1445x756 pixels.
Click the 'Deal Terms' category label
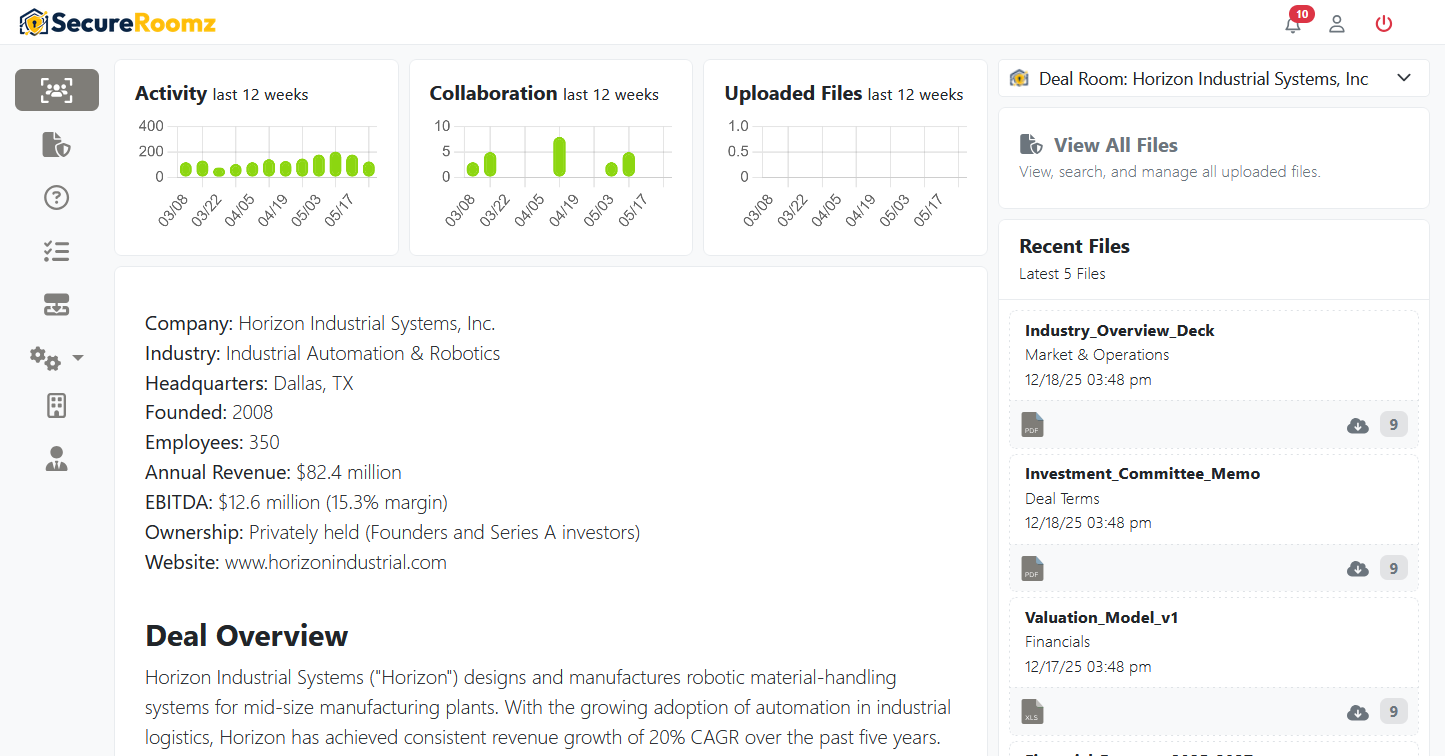[x=1062, y=498]
